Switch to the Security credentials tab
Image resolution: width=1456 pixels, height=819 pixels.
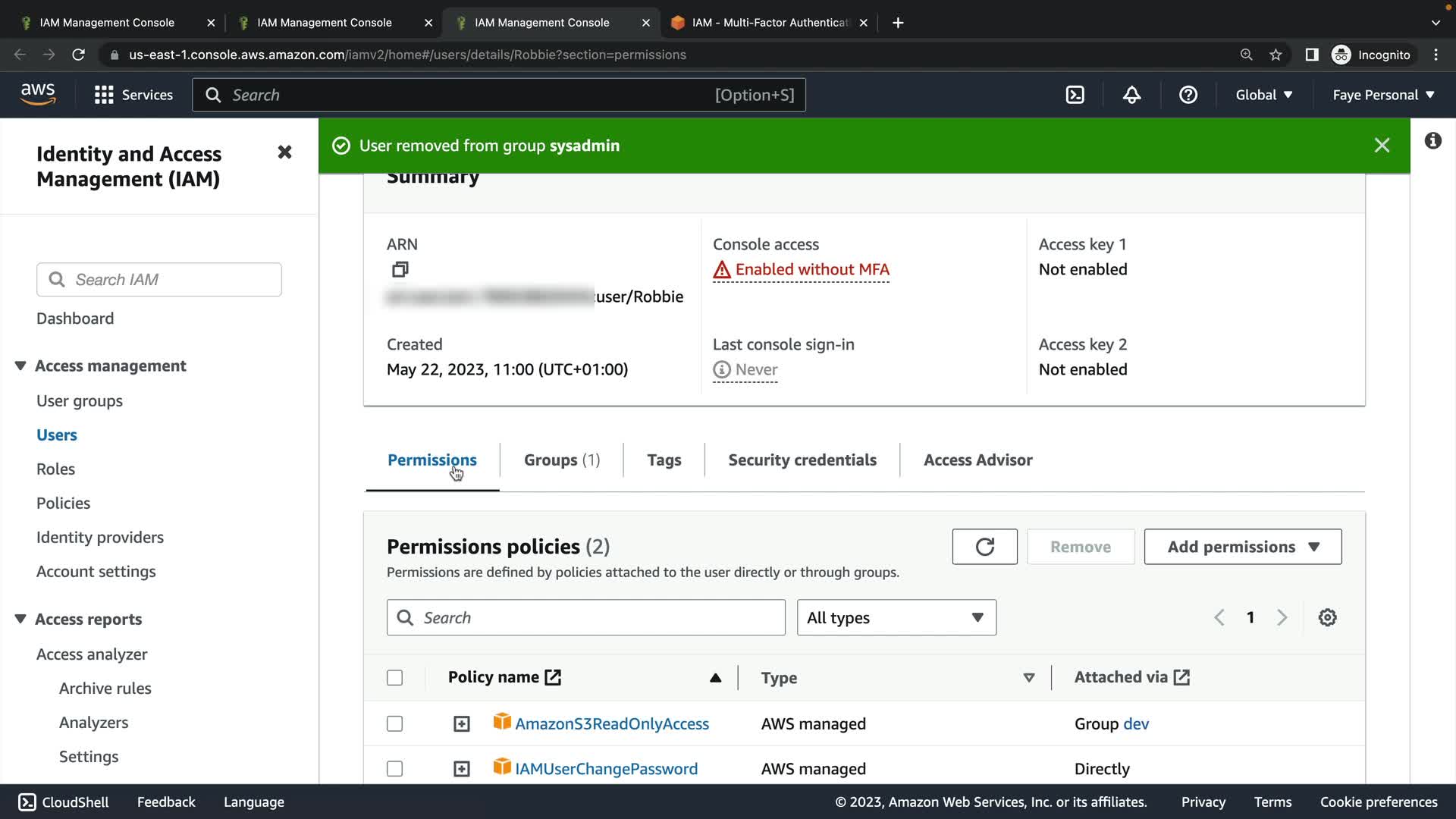click(802, 460)
